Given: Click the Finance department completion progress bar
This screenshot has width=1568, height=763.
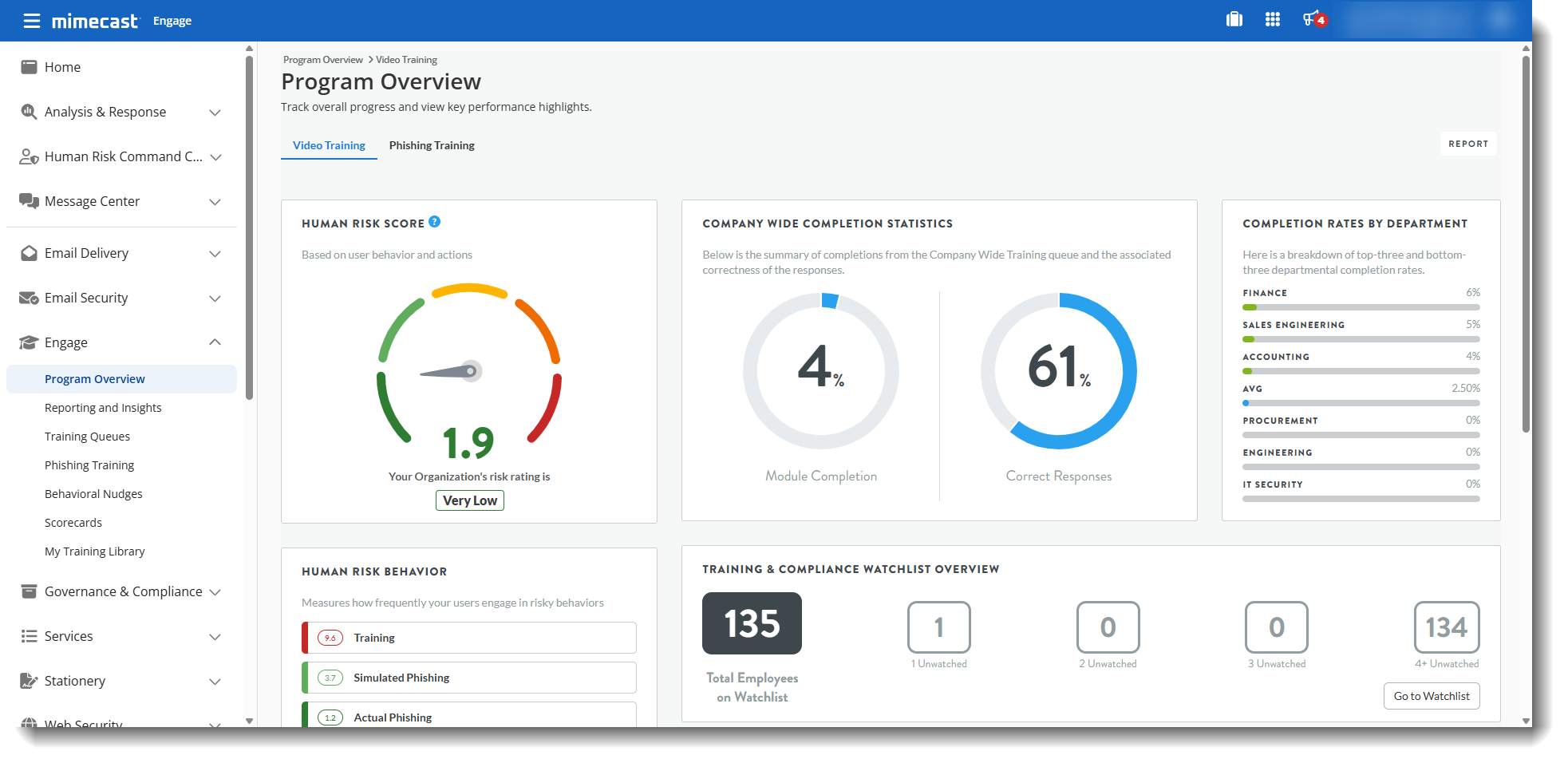Looking at the screenshot, I should point(1360,306).
